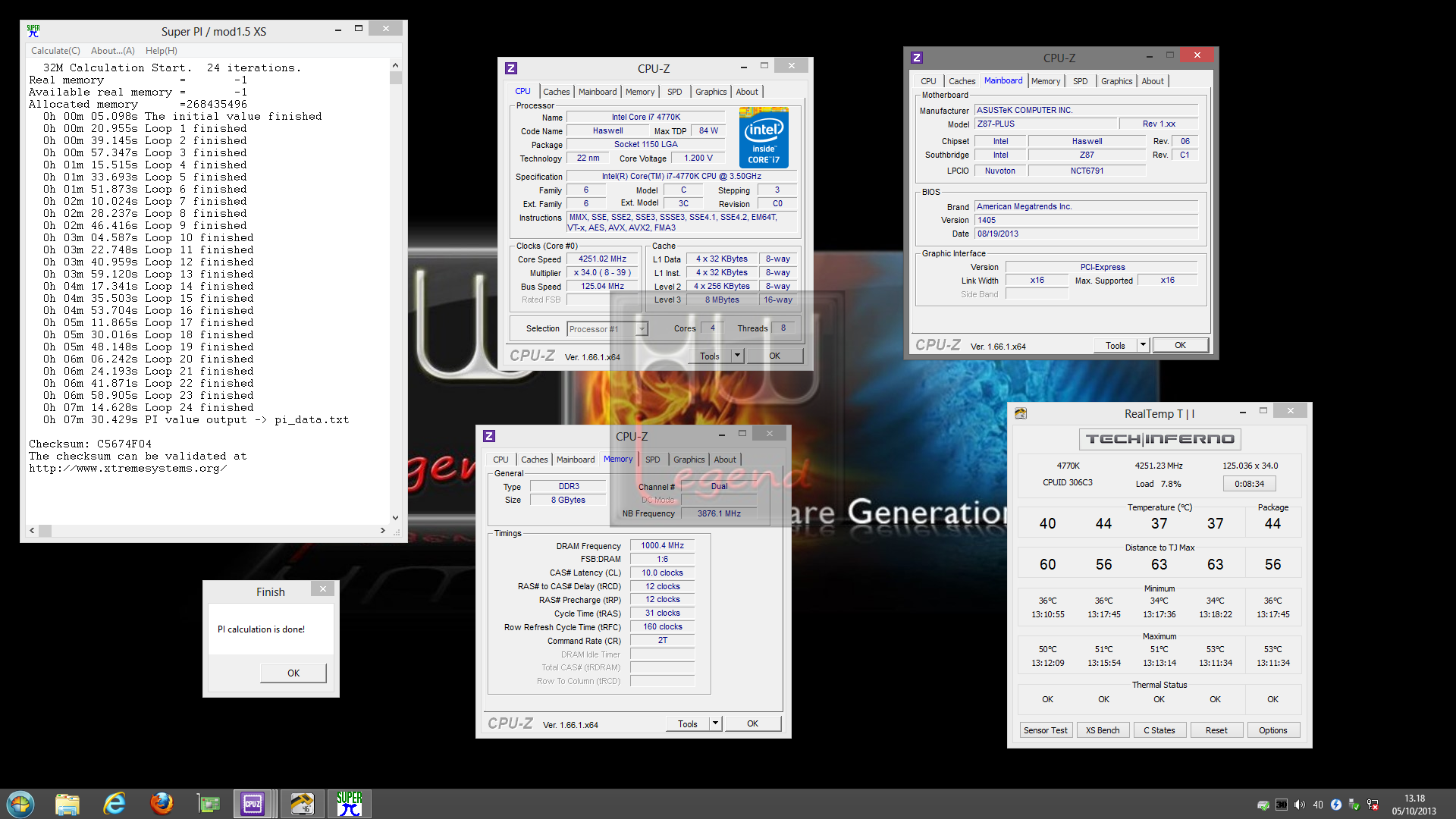Viewport: 1456px width, 819px height.
Task: Open the Super PI taskbar icon
Action: [350, 803]
